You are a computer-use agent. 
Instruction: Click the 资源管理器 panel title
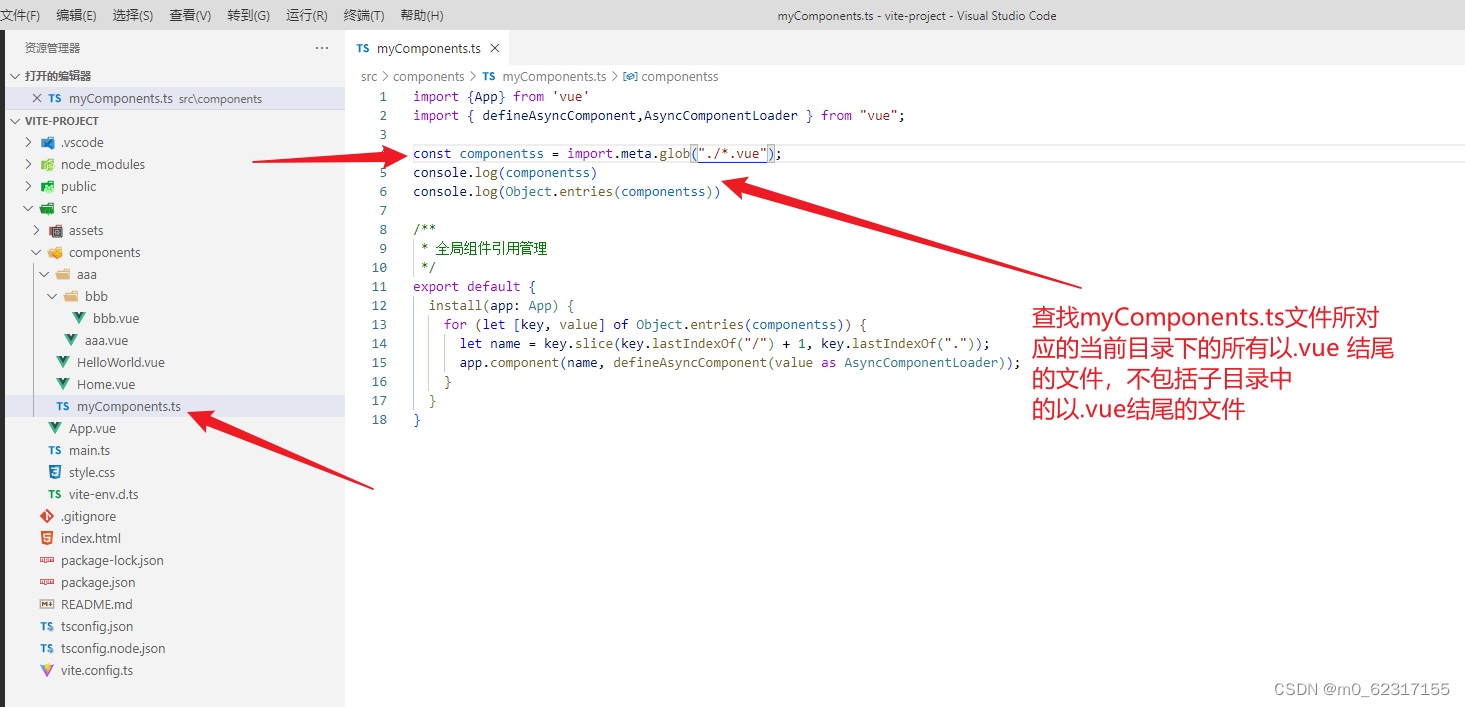click(52, 48)
